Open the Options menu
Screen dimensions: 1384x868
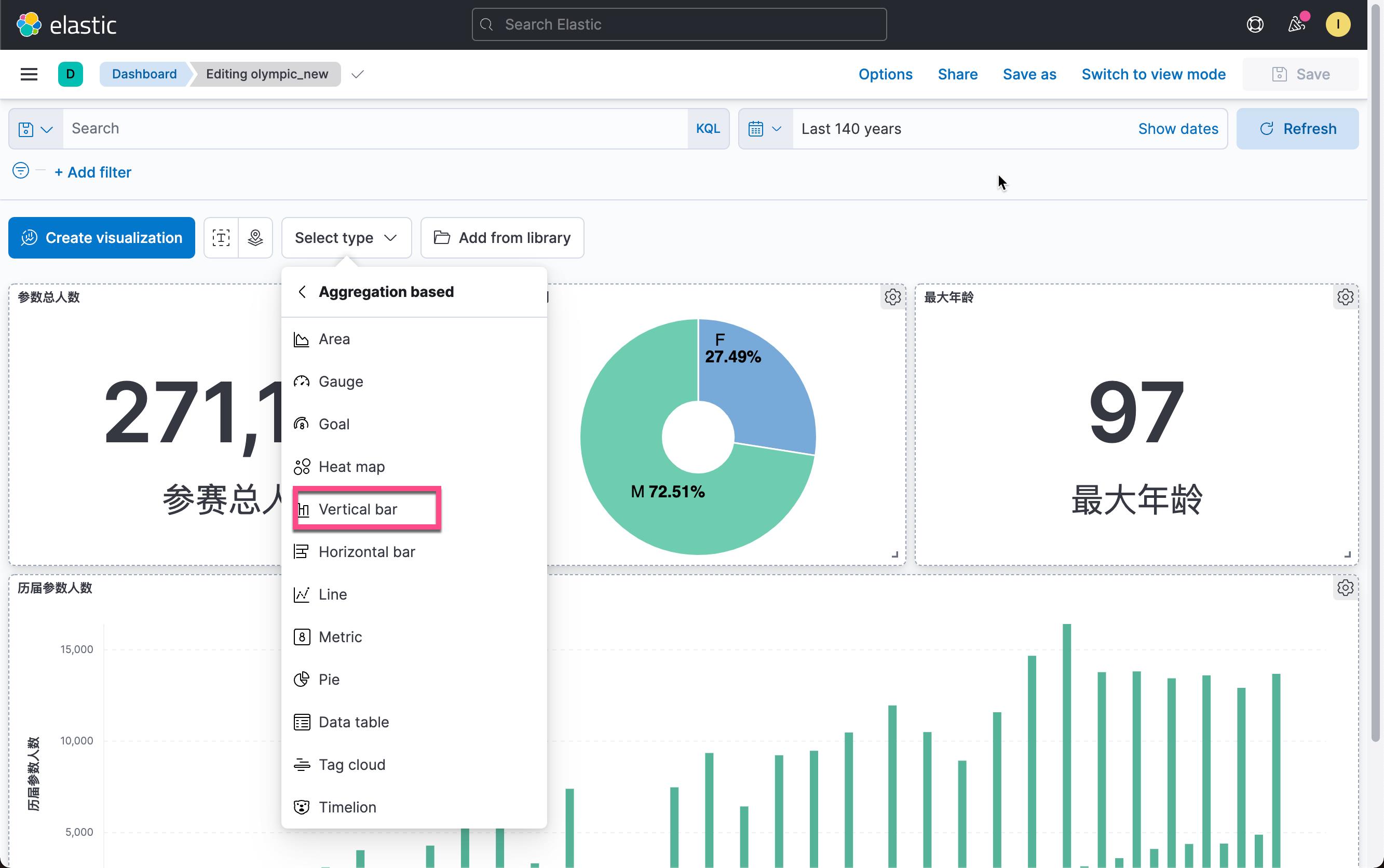(x=885, y=74)
